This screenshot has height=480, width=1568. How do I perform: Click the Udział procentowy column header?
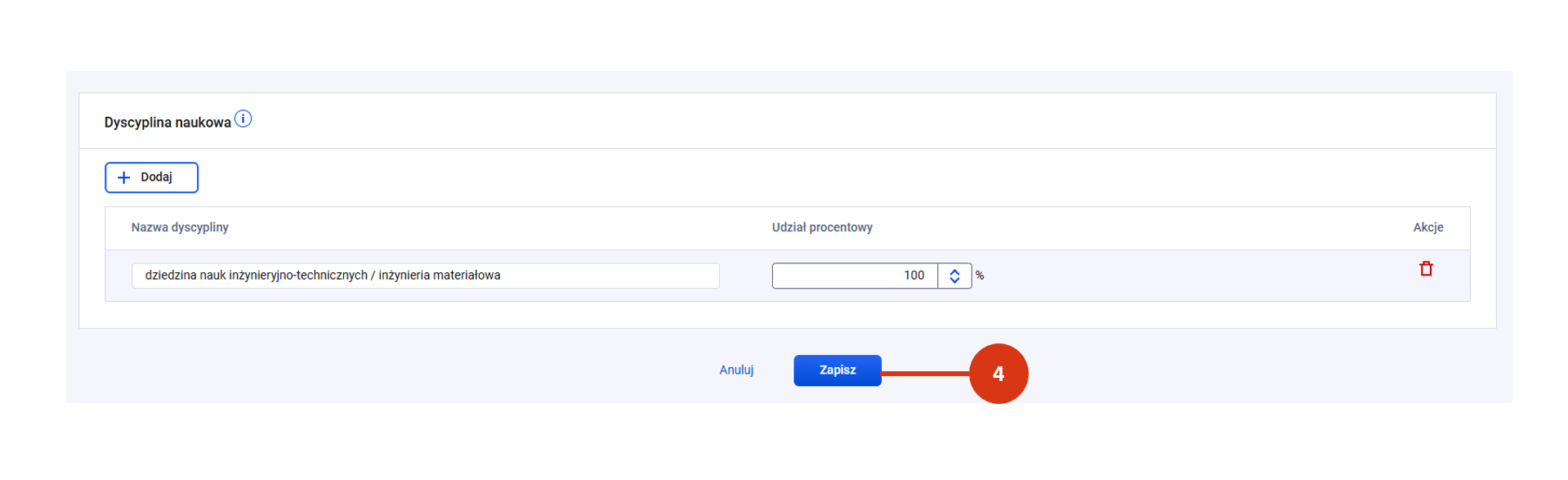[822, 227]
